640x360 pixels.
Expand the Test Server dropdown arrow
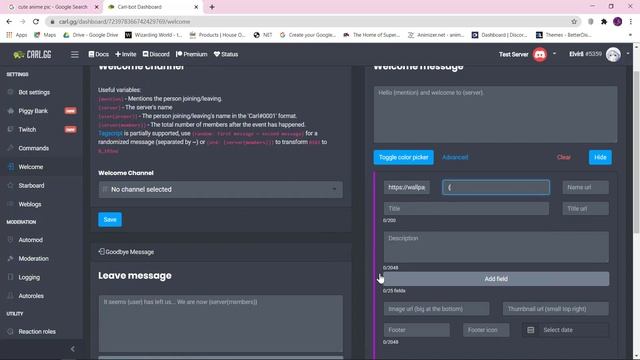click(554, 53)
